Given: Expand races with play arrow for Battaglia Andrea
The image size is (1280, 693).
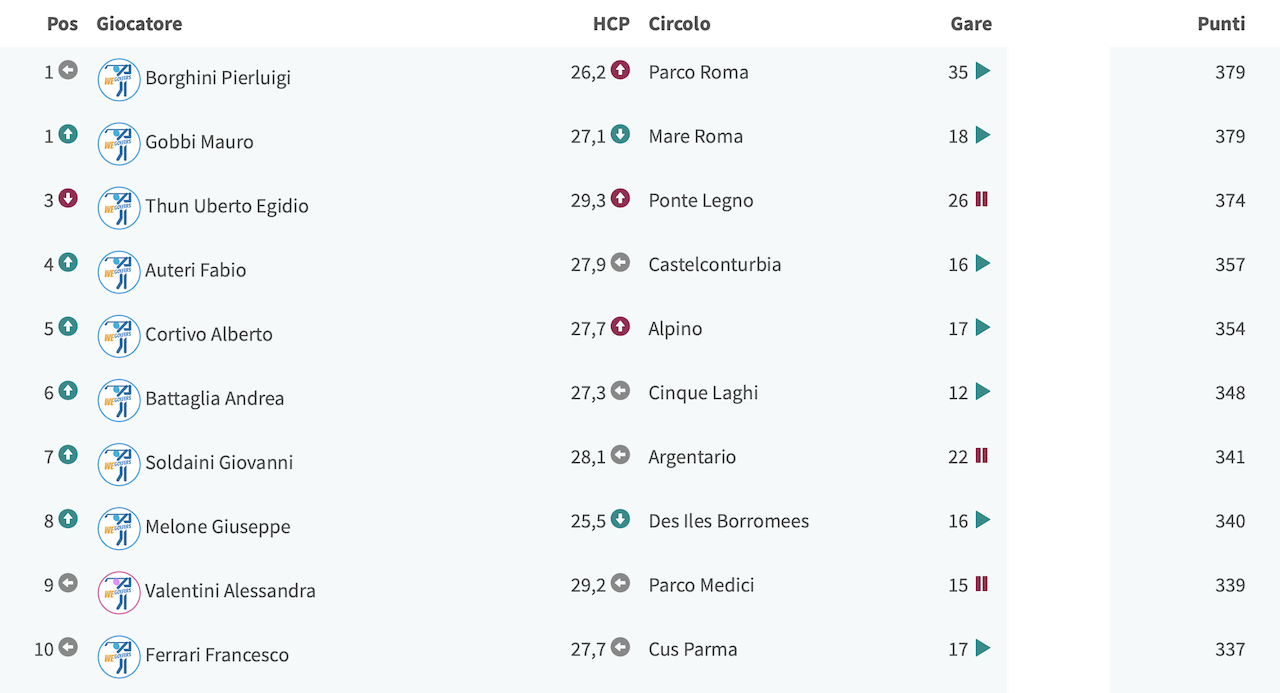Looking at the screenshot, I should click(x=983, y=391).
